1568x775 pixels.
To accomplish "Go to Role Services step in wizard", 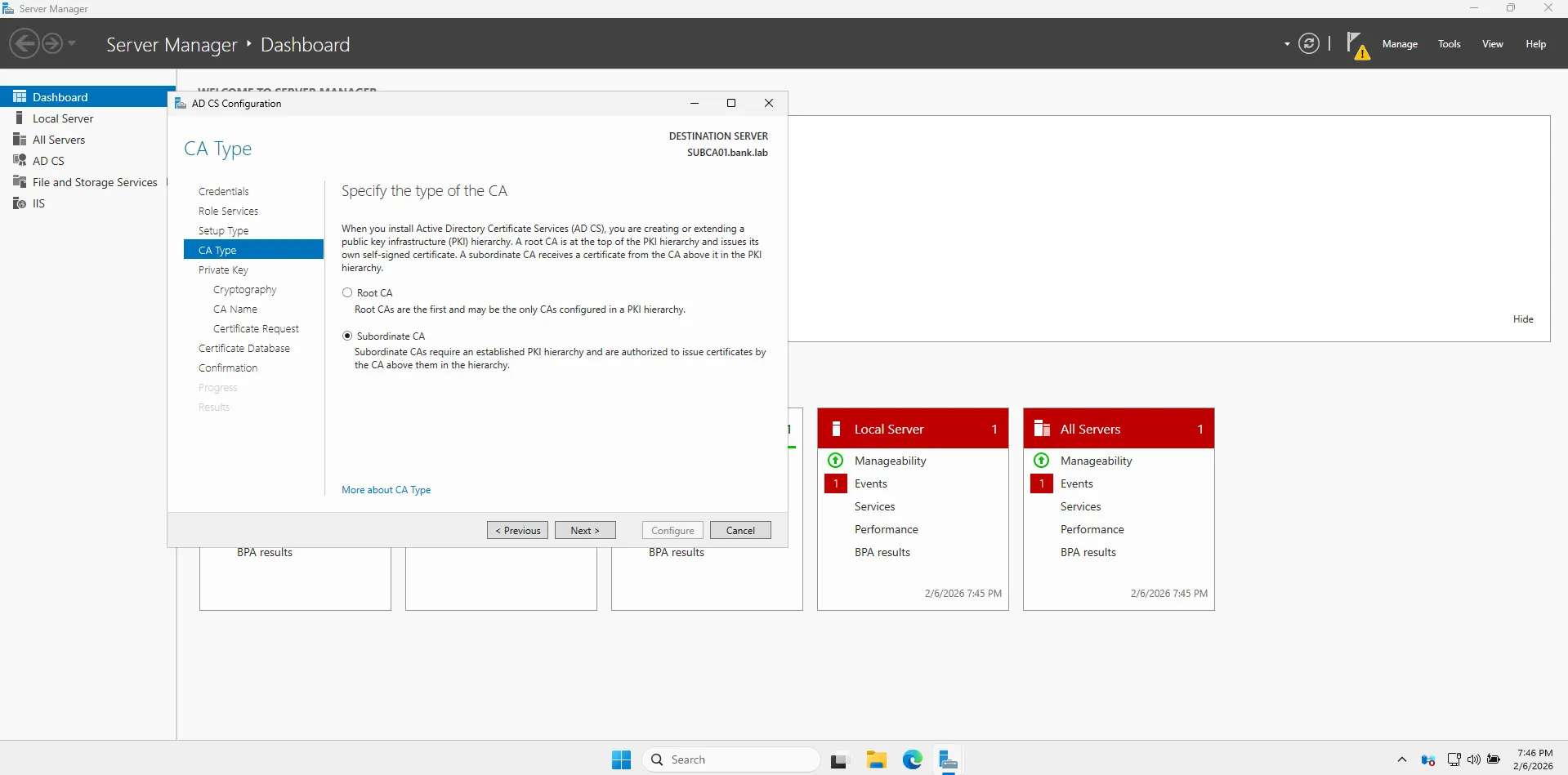I will pos(228,211).
